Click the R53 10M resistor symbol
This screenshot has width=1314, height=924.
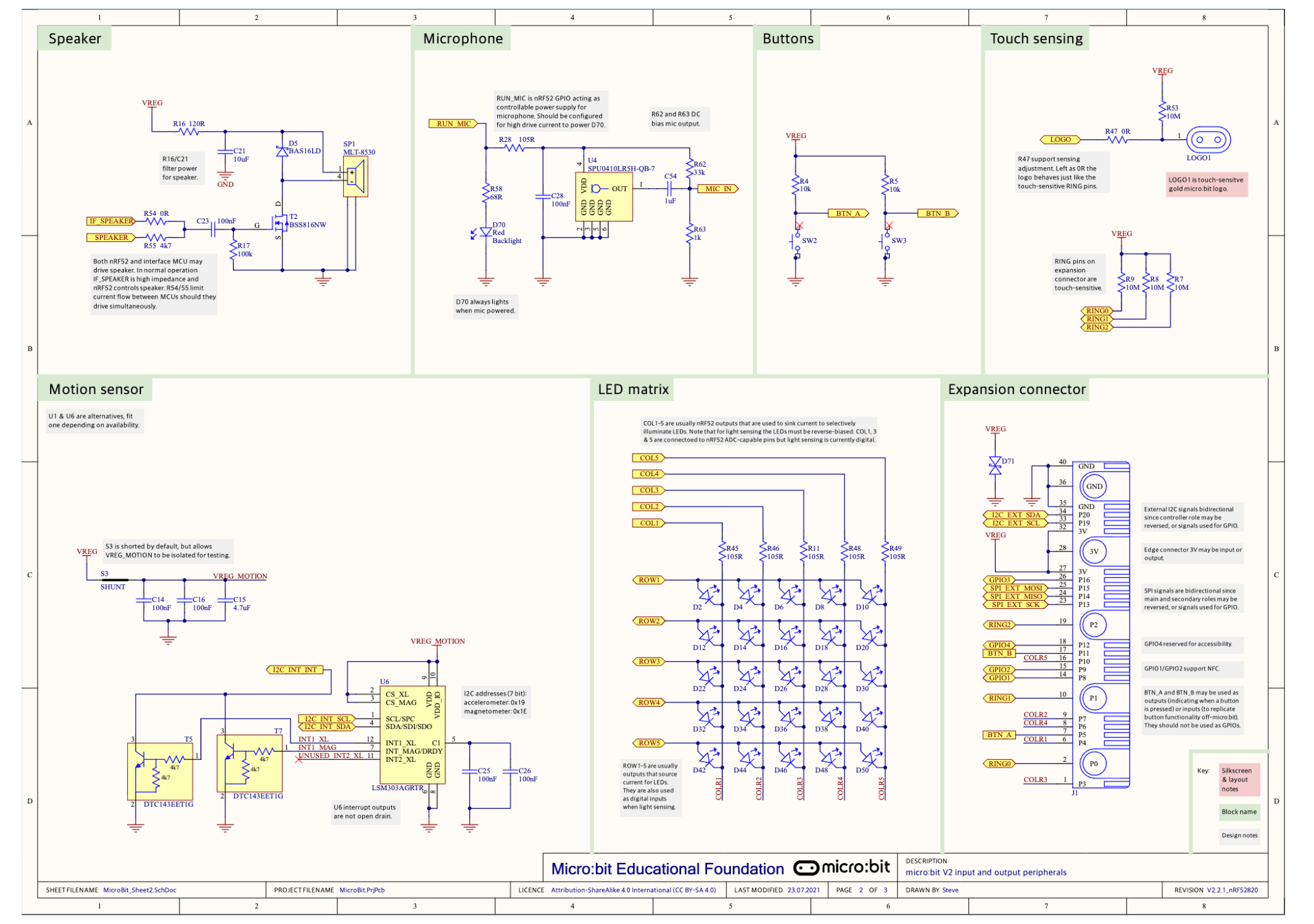pos(1162,112)
